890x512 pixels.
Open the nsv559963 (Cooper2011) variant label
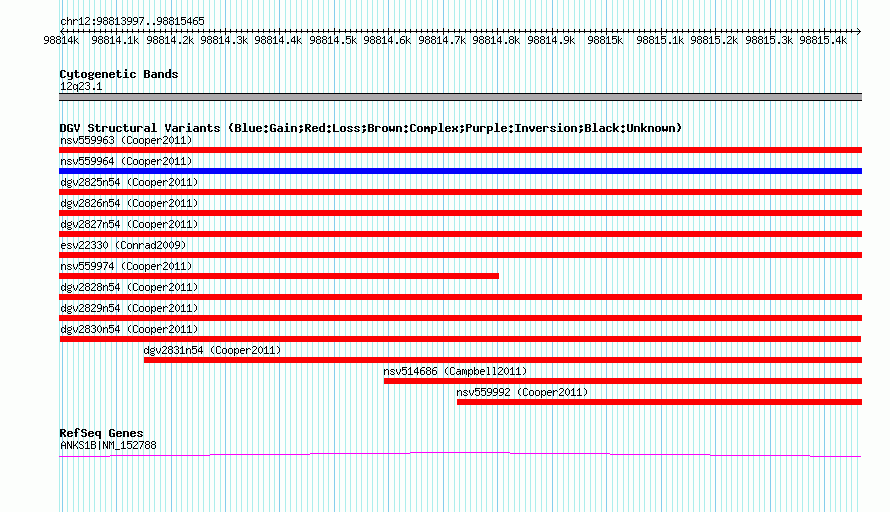click(x=126, y=140)
